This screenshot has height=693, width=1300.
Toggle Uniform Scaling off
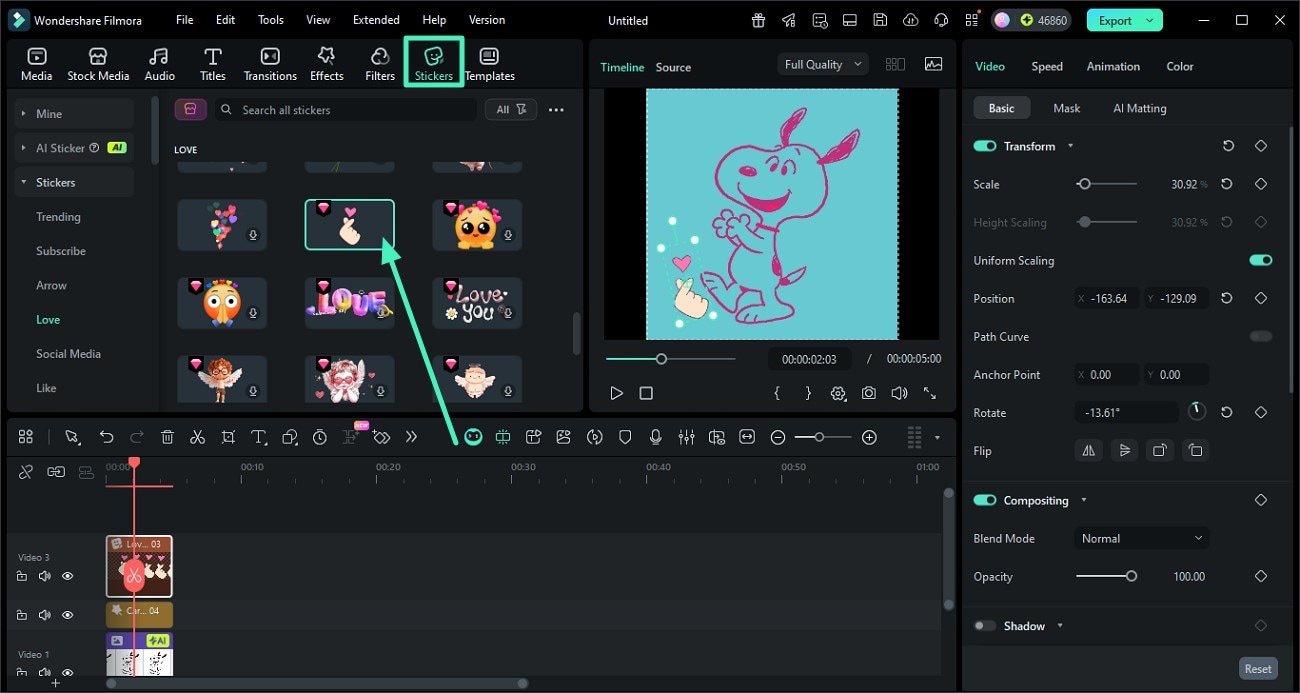[1261, 260]
